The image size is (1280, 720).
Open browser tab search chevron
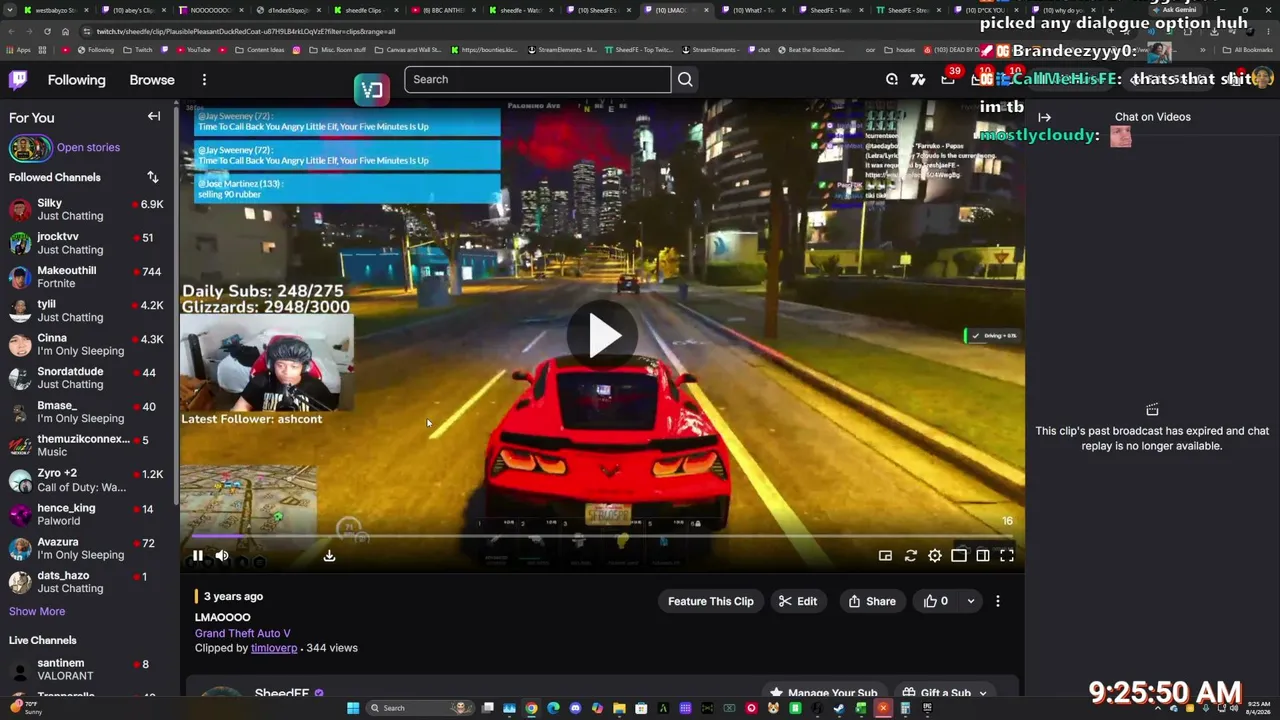click(x=9, y=10)
